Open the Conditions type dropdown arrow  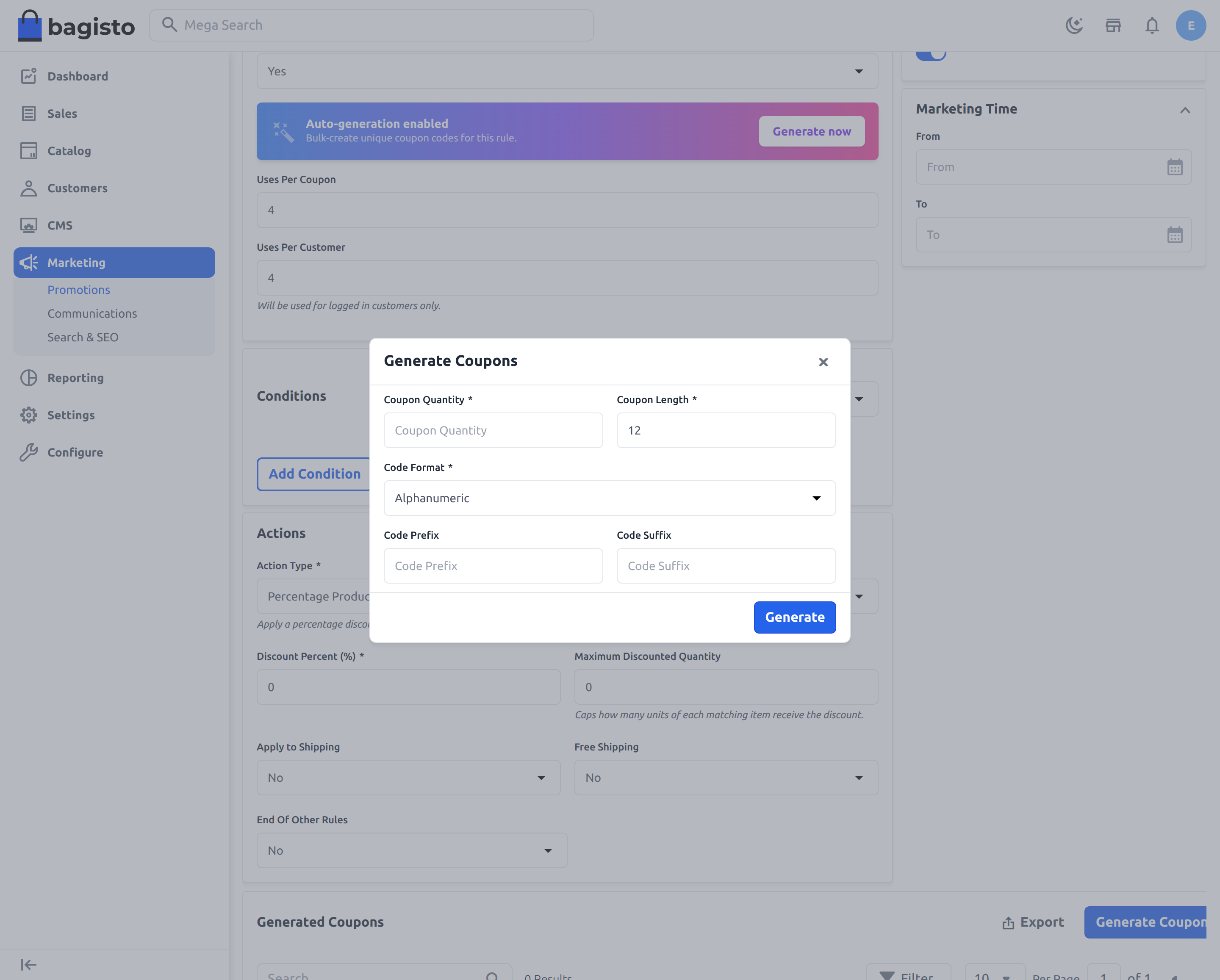pyautogui.click(x=859, y=399)
